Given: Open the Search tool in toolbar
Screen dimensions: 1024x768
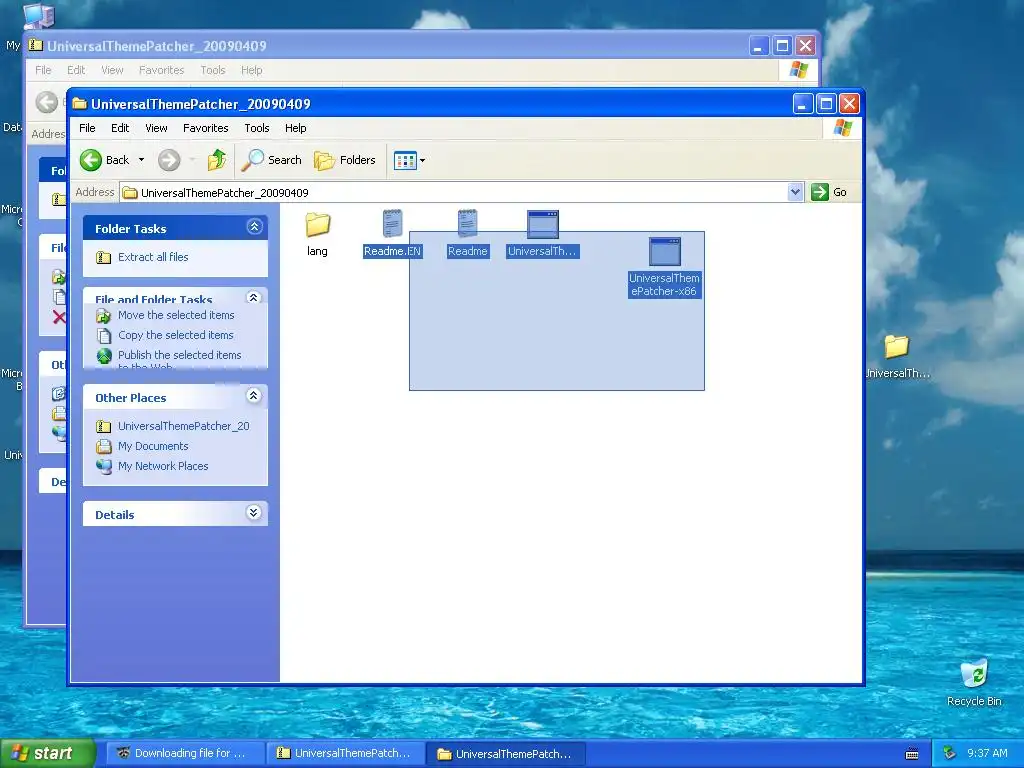Looking at the screenshot, I should coord(271,160).
